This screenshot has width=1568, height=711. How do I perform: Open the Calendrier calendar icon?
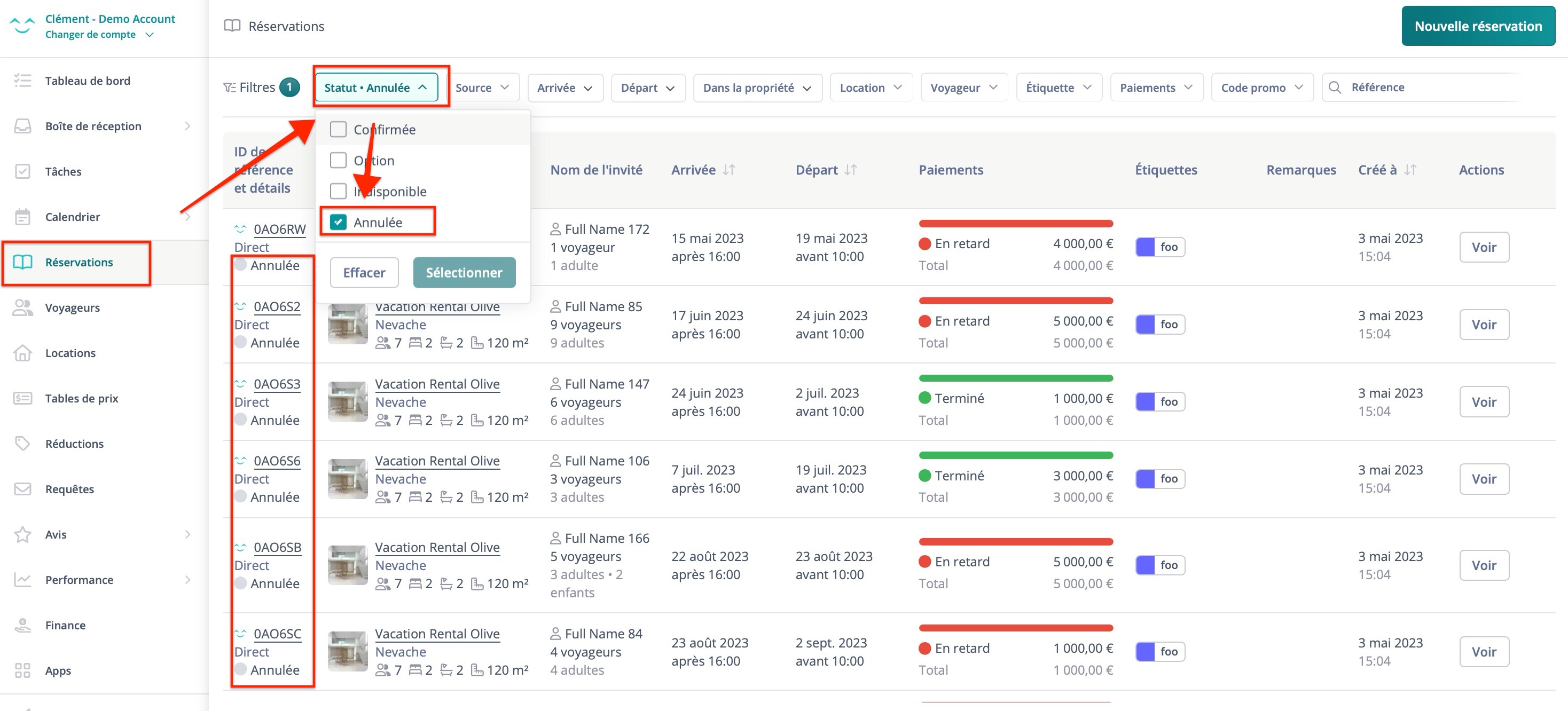(x=22, y=217)
